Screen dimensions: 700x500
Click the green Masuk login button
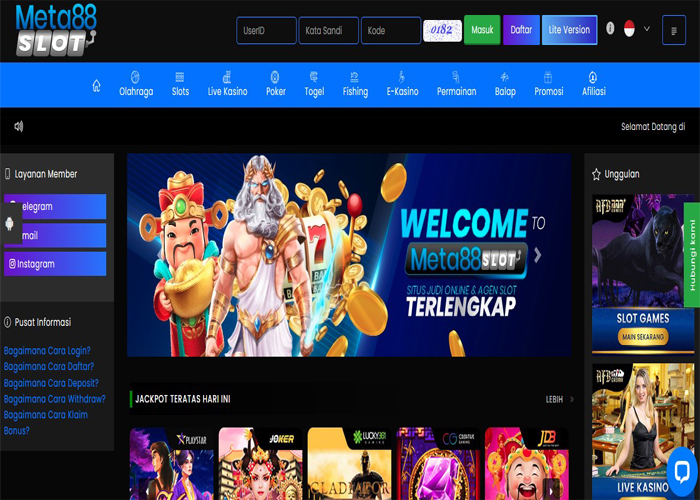pyautogui.click(x=482, y=30)
